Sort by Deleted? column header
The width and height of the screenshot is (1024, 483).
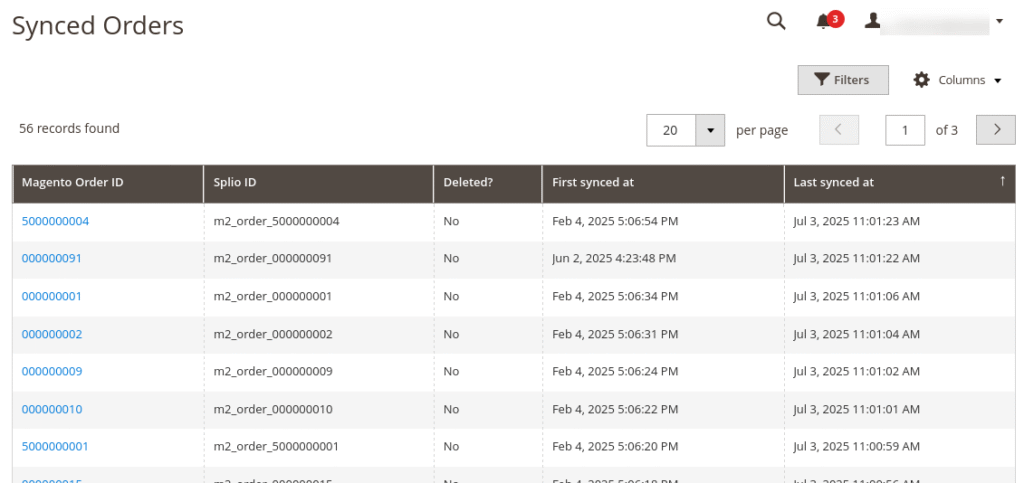click(468, 183)
